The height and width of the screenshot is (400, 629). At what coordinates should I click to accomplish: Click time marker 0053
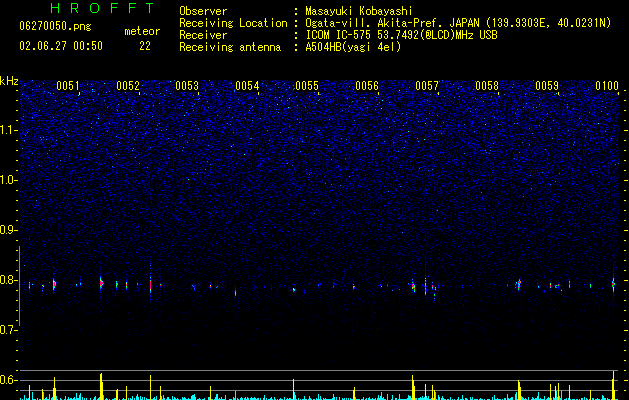coord(187,86)
